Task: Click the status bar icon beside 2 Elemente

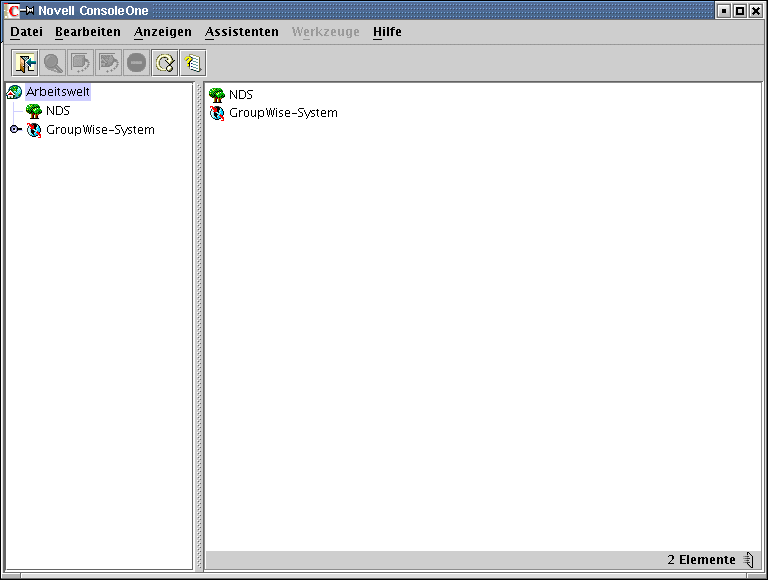Action: click(x=748, y=559)
